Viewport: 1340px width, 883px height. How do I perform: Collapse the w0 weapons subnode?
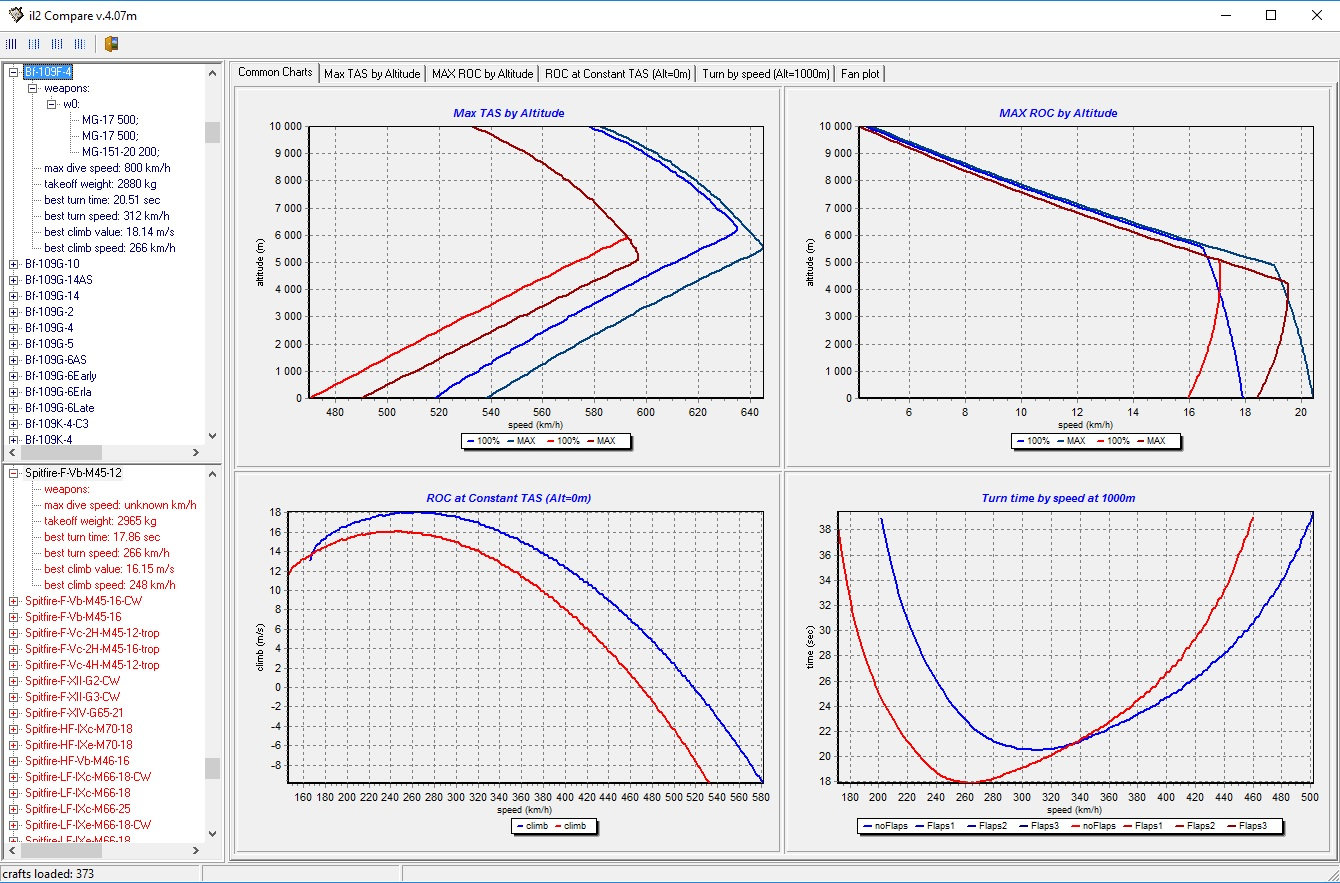point(52,104)
